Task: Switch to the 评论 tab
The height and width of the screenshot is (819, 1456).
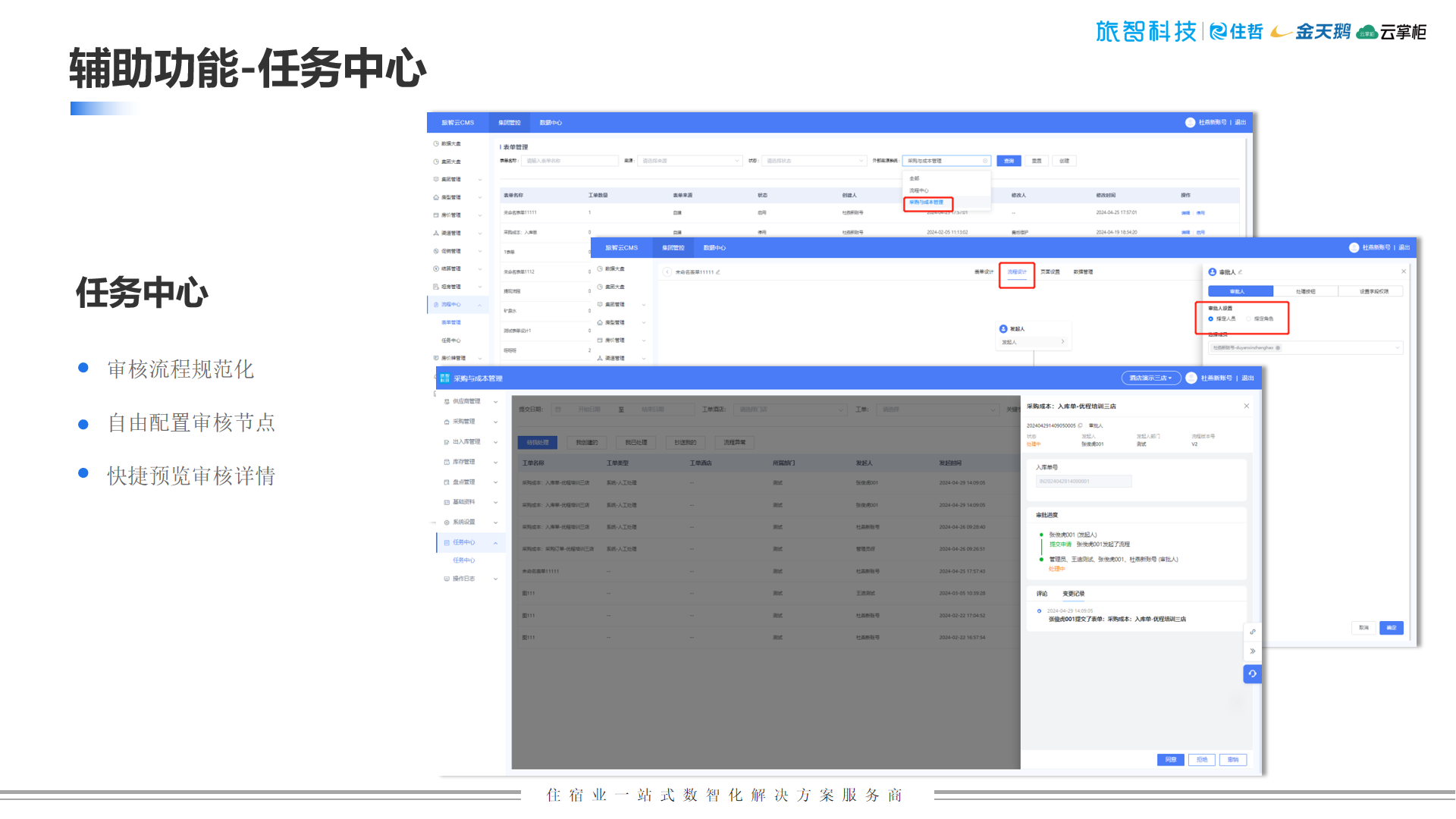Action: pos(1042,594)
